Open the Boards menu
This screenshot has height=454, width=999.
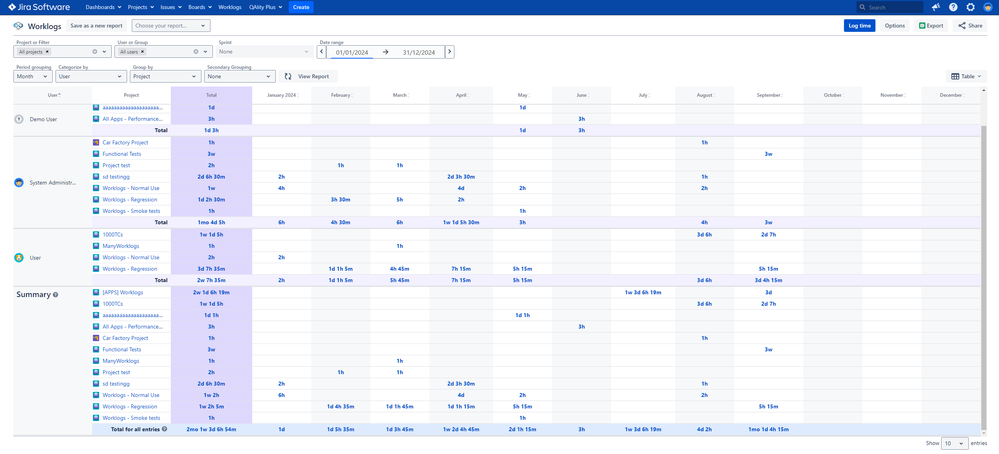[200, 7]
